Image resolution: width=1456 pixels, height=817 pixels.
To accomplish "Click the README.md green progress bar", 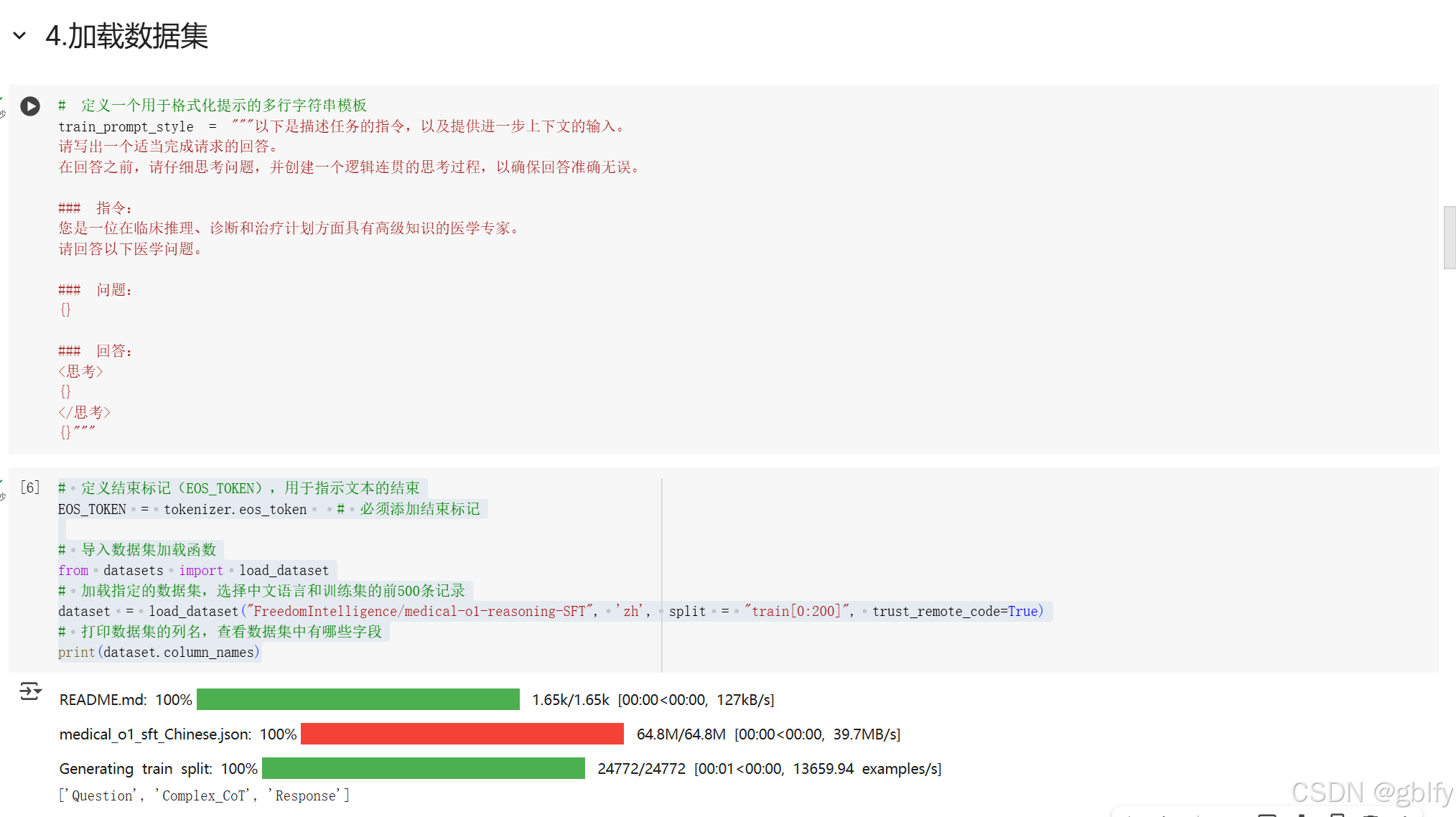I will pos(358,699).
